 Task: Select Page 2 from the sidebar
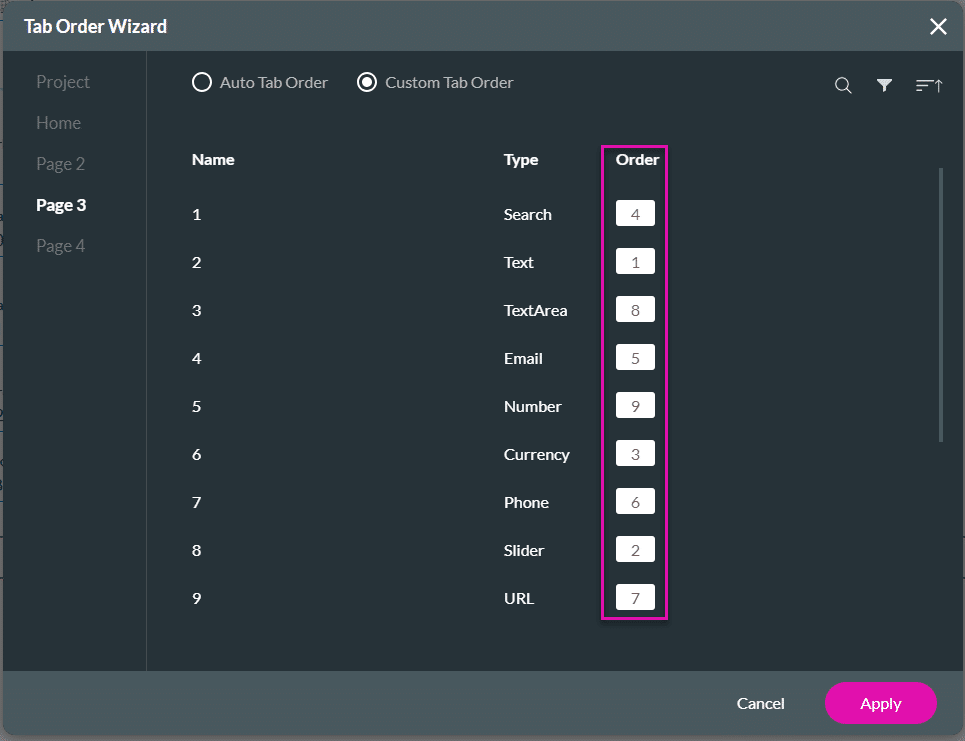pos(61,163)
